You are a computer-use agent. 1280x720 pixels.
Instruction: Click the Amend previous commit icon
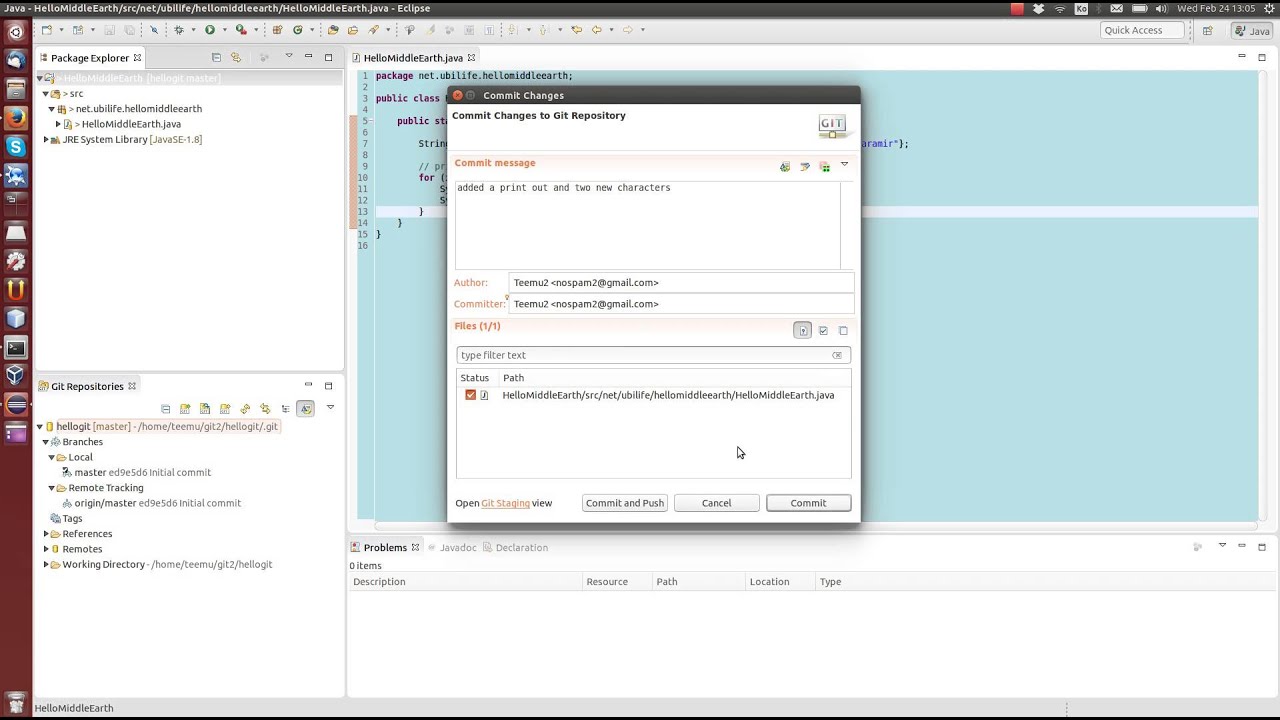pyautogui.click(x=785, y=166)
